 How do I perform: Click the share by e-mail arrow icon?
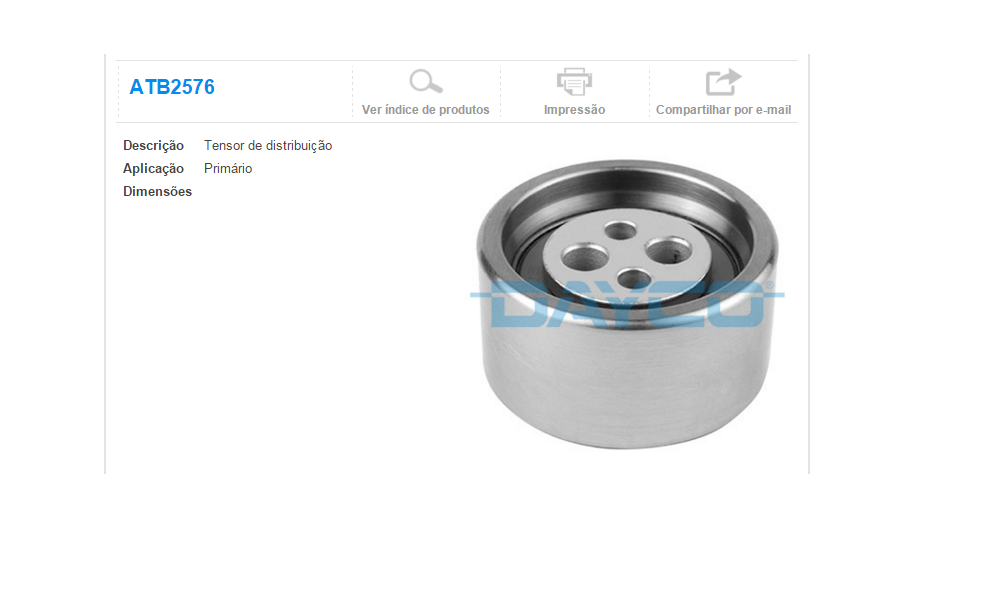(x=724, y=82)
